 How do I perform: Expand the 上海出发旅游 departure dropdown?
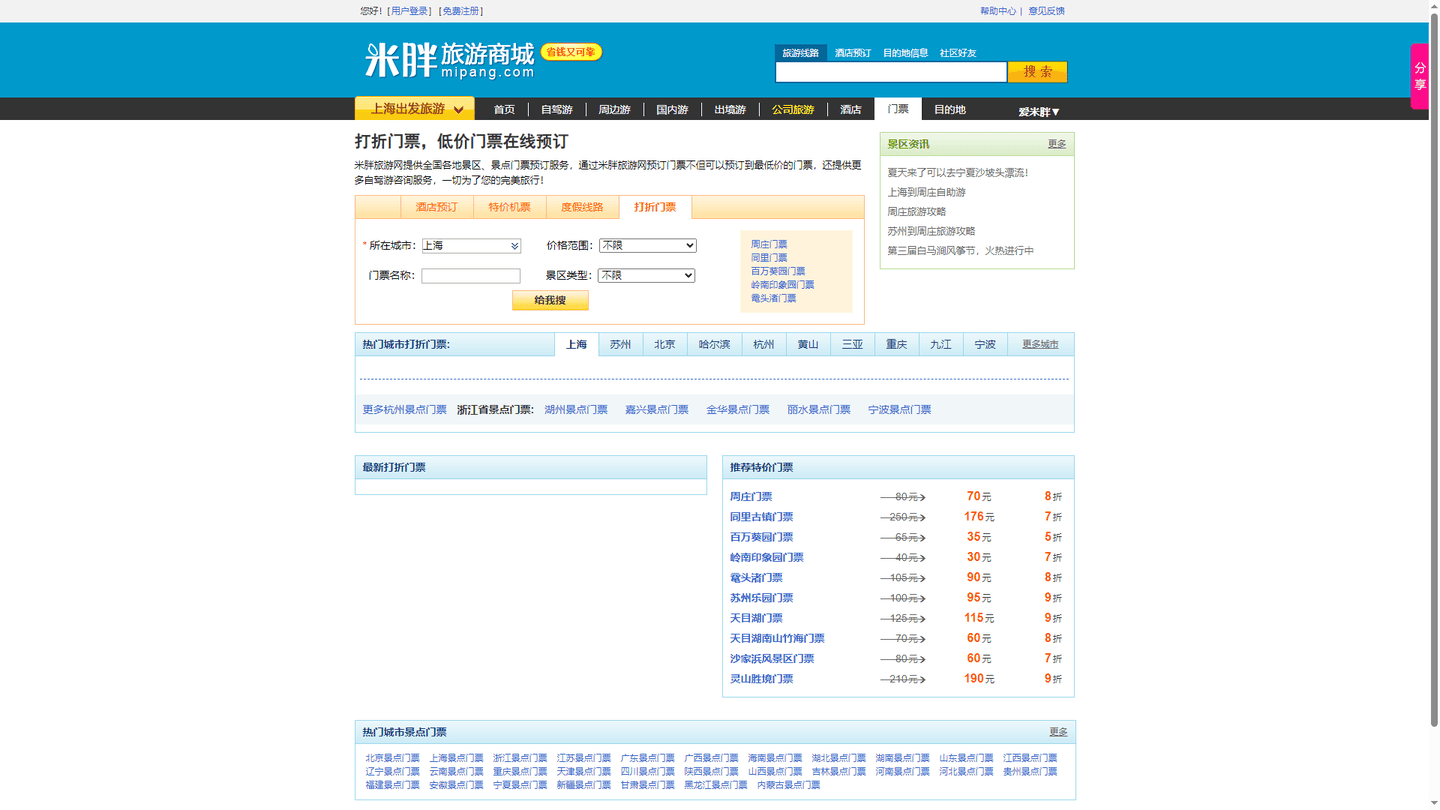point(415,108)
